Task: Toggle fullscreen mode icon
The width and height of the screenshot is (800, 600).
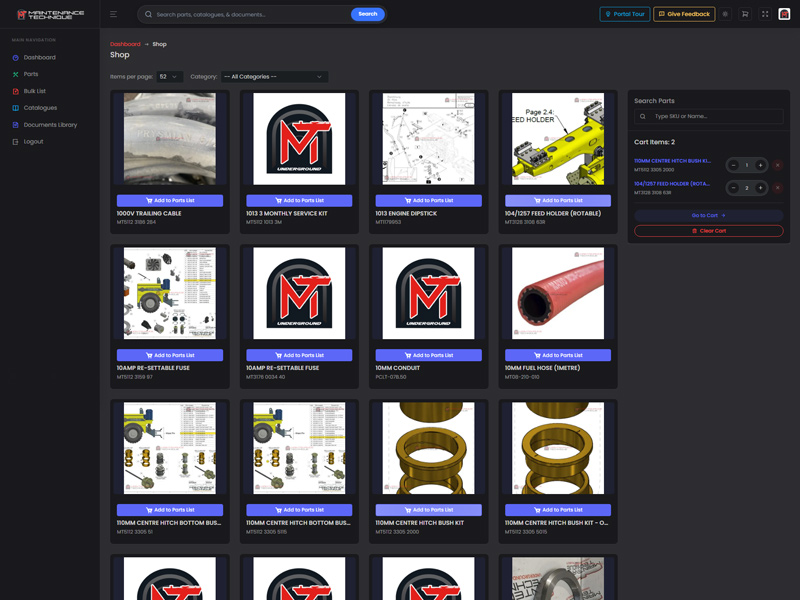Action: coord(765,14)
